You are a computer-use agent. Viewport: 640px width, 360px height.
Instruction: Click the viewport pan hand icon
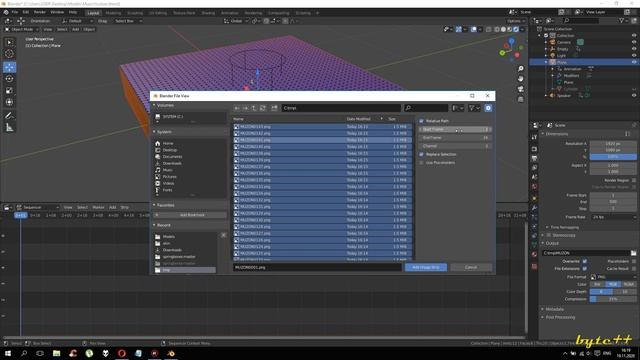click(520, 79)
